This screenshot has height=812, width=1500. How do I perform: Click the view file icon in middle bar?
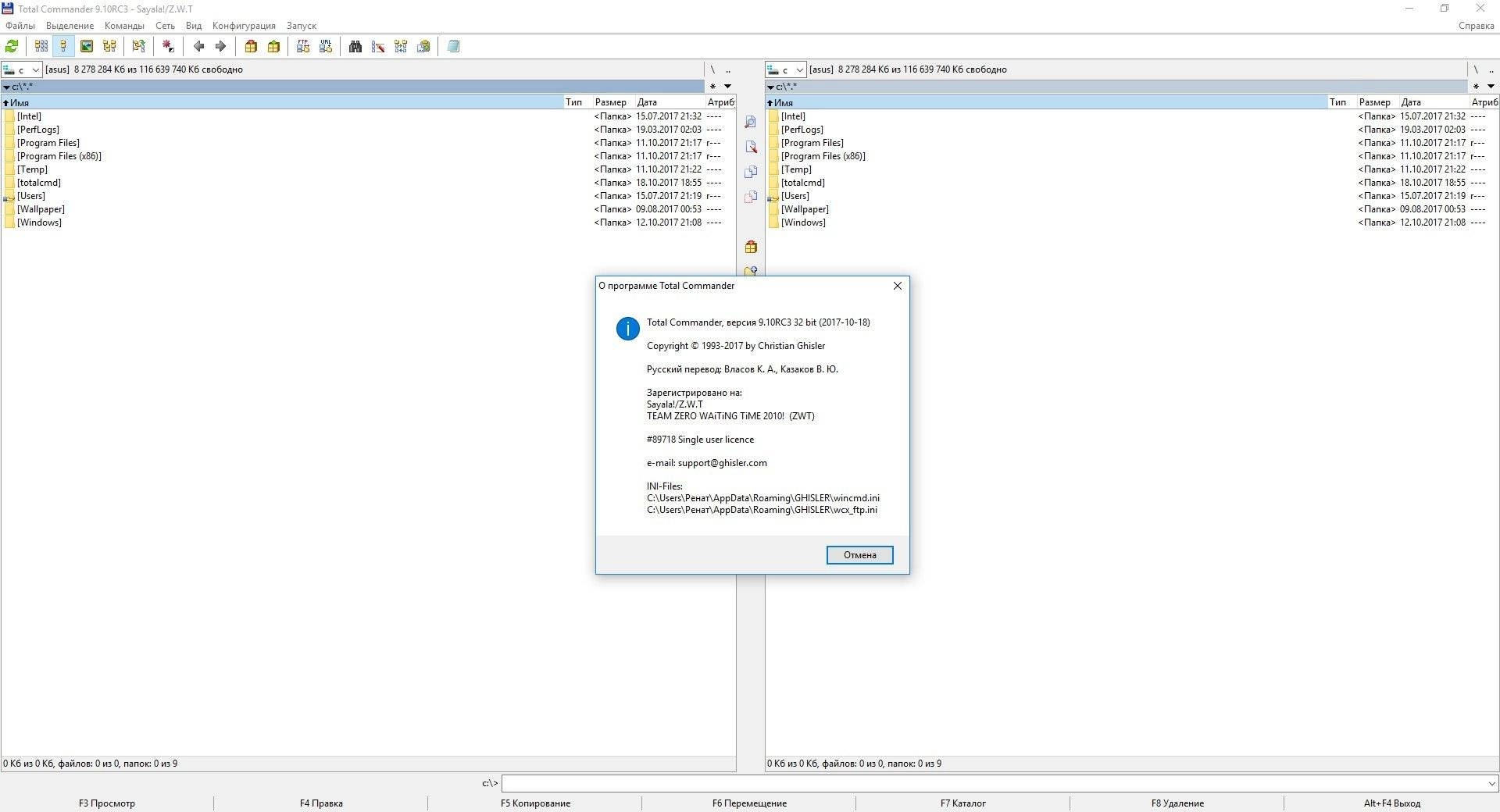pos(751,123)
